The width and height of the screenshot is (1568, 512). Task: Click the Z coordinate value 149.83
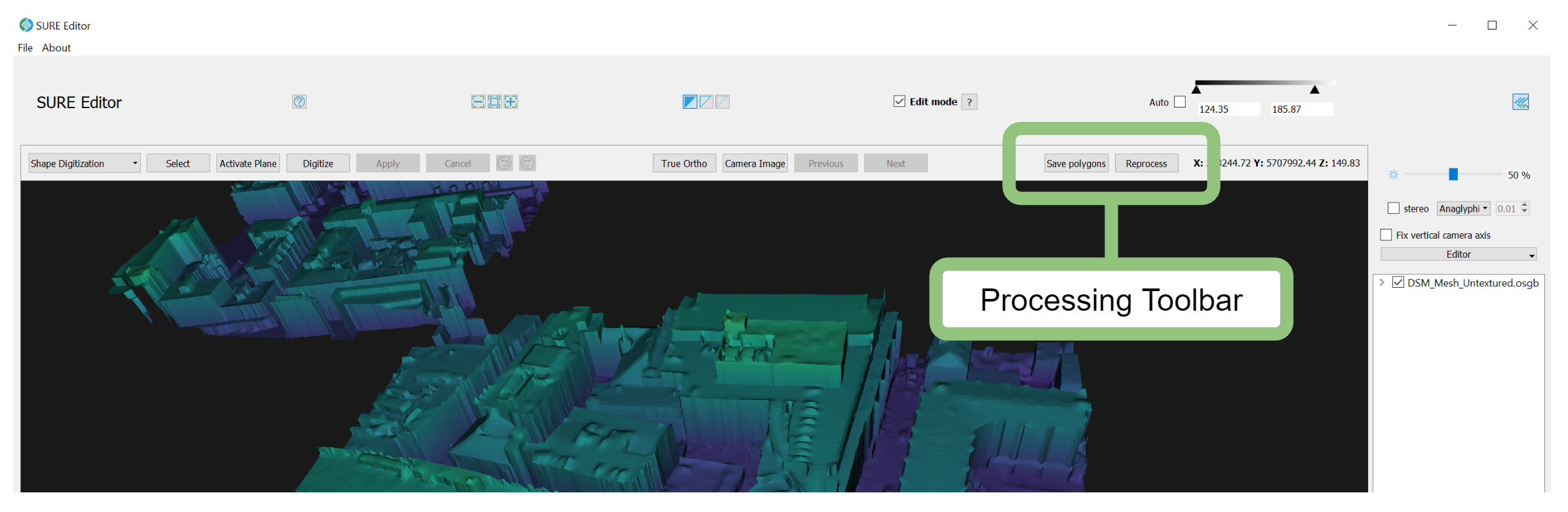[1345, 163]
